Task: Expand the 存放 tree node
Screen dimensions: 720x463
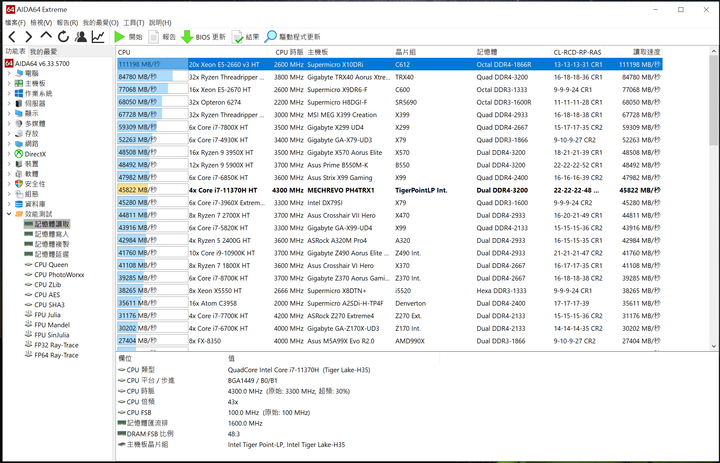Action: (9, 134)
